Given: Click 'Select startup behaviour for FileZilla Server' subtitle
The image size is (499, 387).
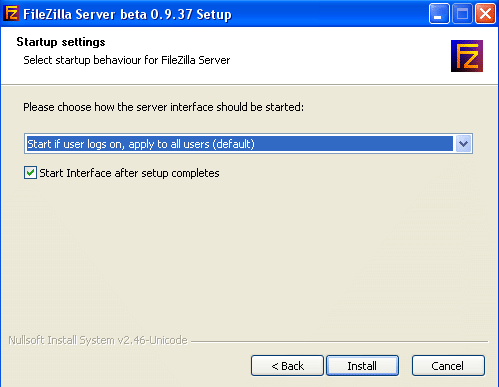Looking at the screenshot, I should click(x=127, y=60).
